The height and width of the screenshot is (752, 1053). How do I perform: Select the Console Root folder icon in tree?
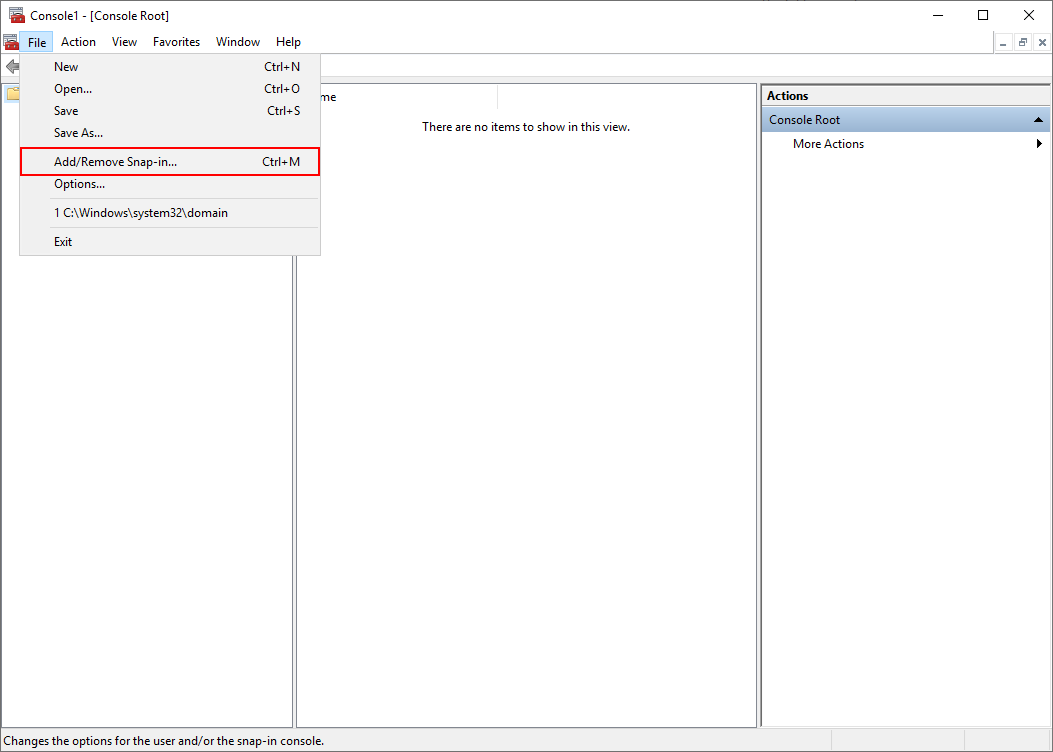(11, 95)
